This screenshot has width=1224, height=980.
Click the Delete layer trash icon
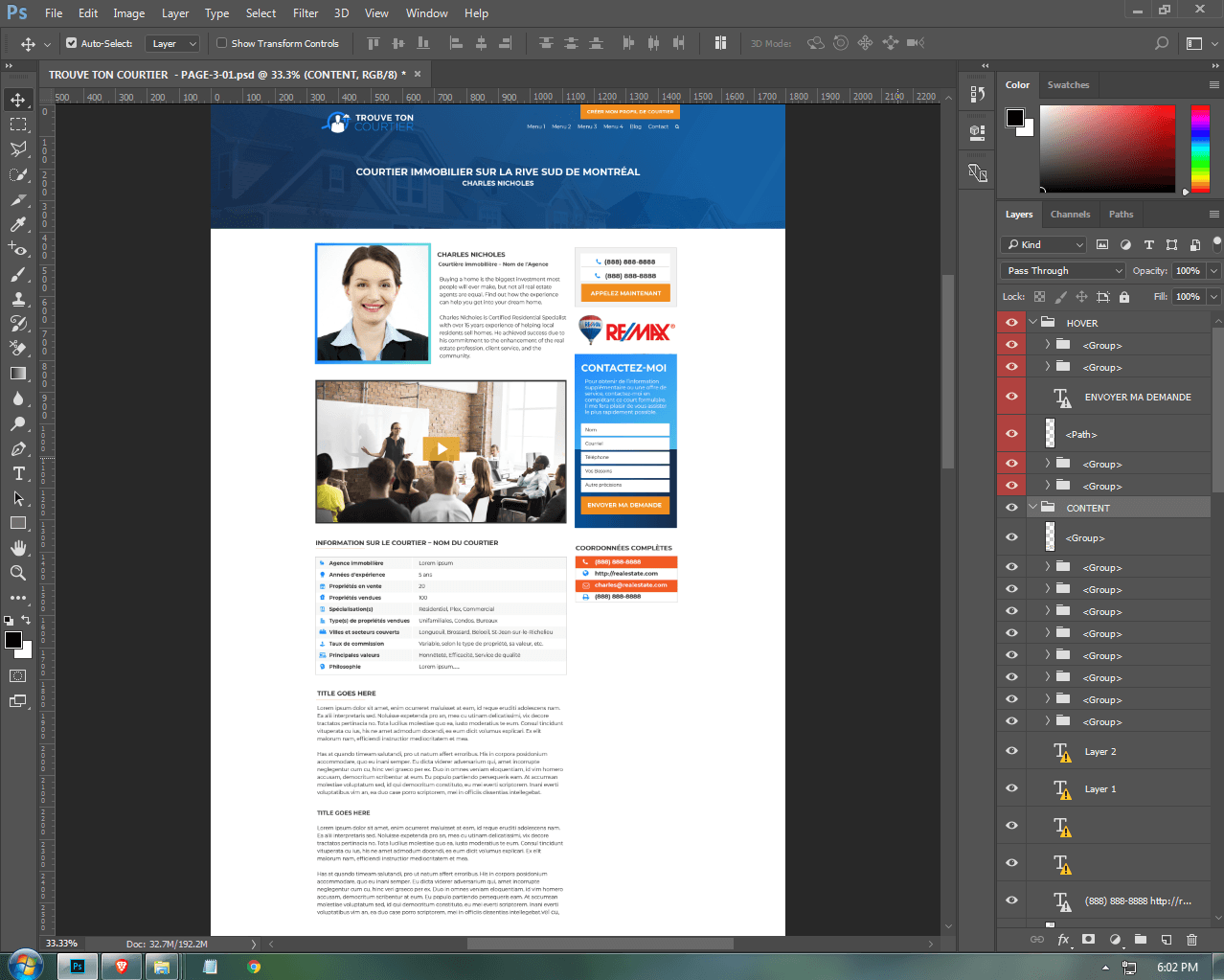click(x=1191, y=940)
